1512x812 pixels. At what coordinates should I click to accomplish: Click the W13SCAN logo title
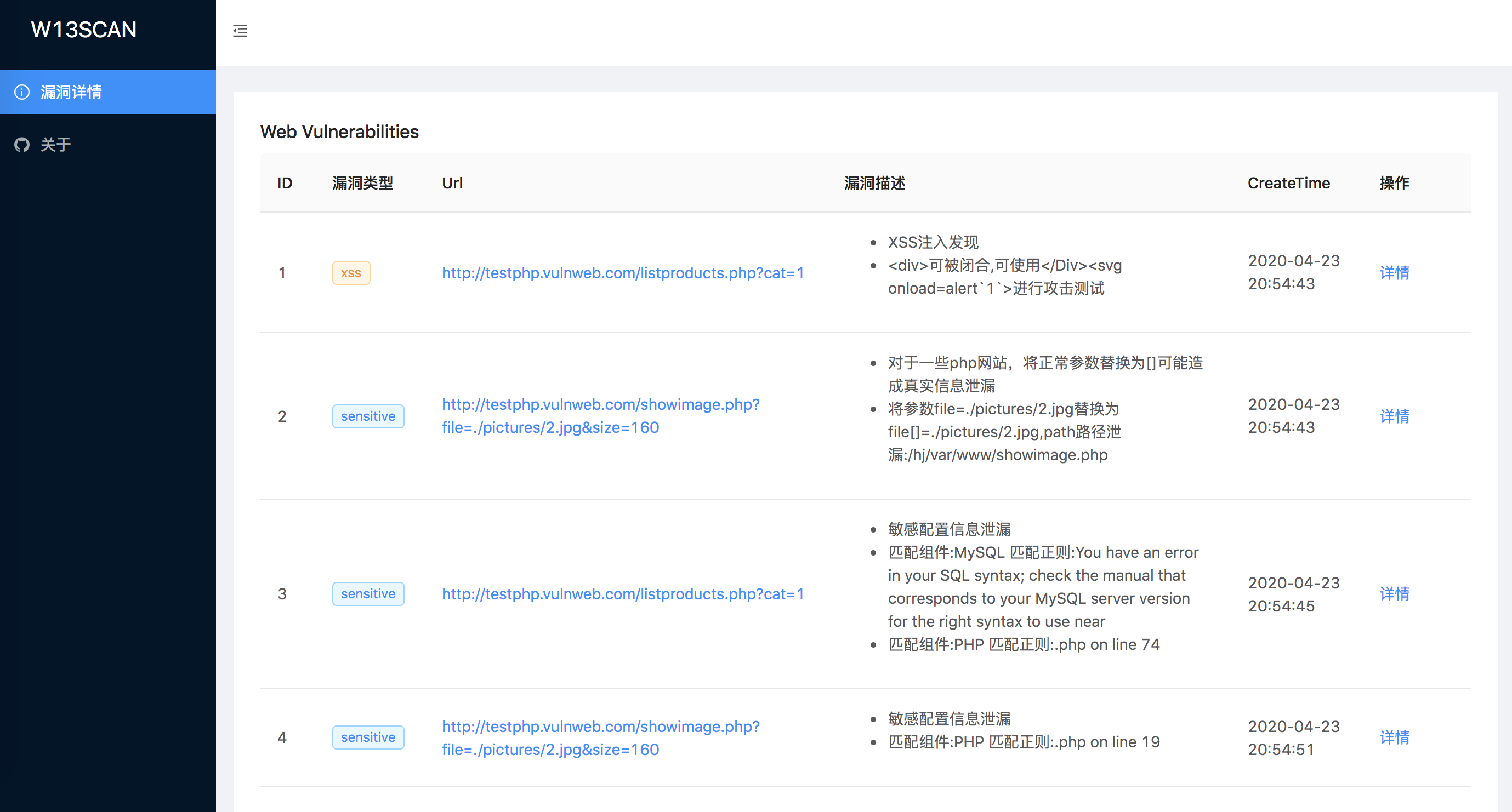coord(83,30)
